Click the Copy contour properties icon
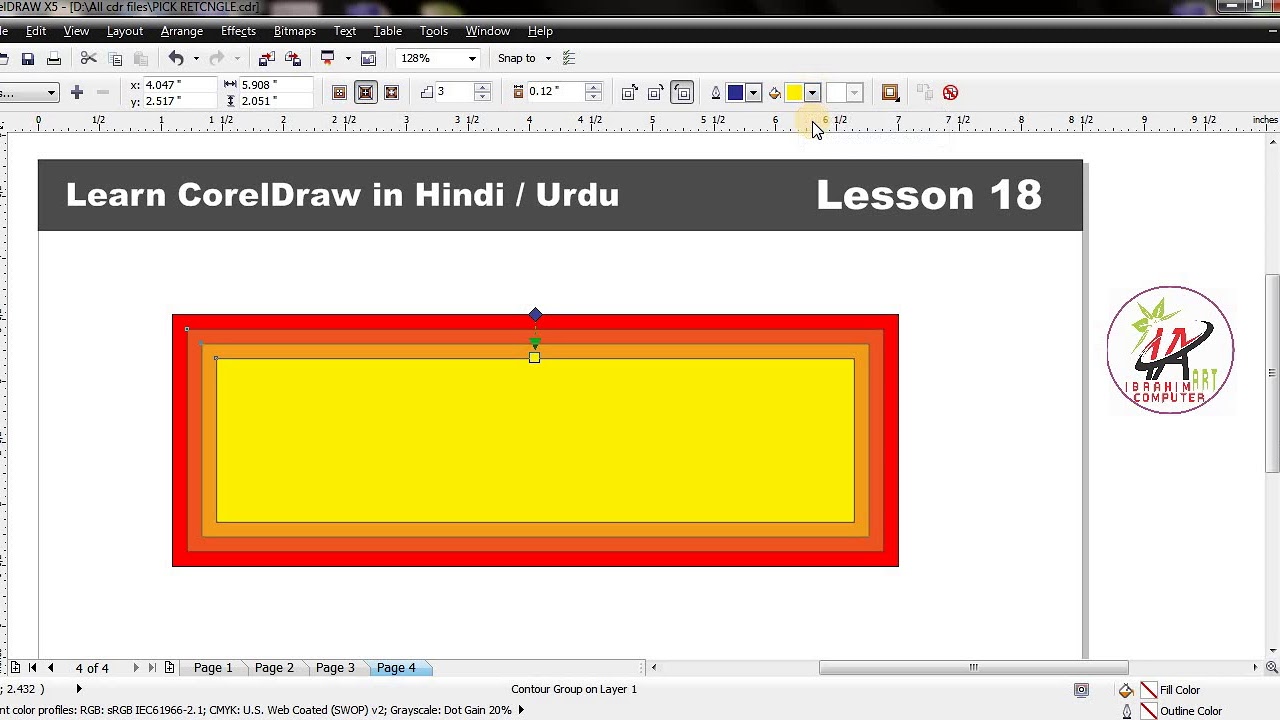 pyautogui.click(x=924, y=93)
